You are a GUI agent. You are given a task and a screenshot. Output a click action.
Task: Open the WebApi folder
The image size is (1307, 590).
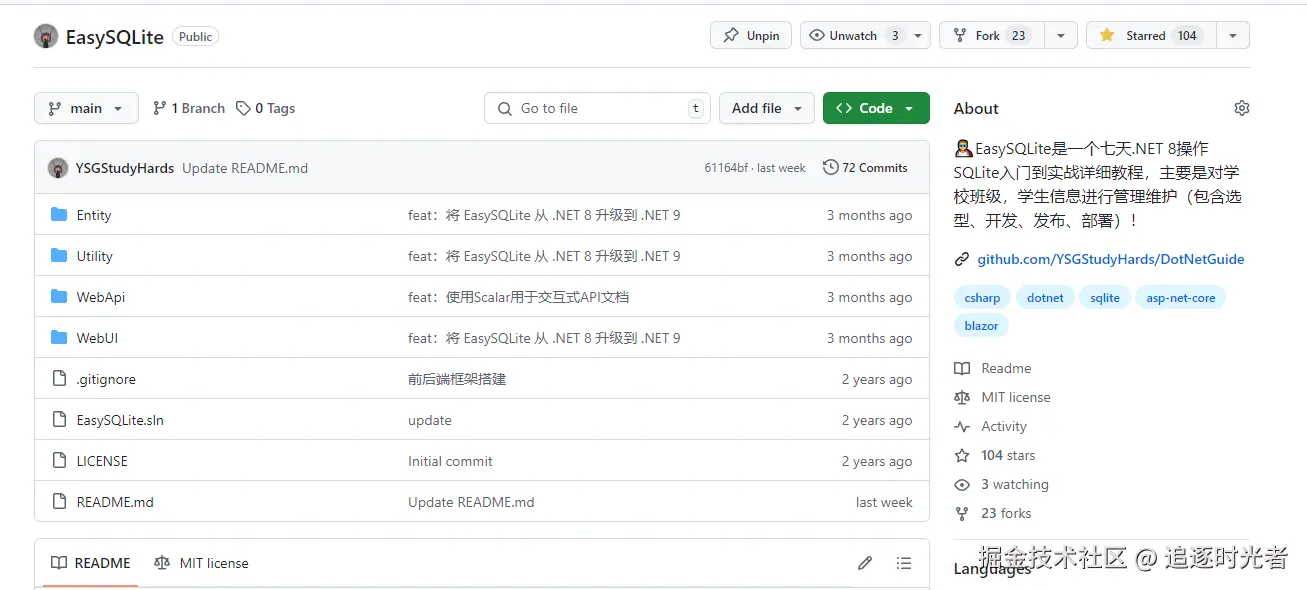[x=101, y=297]
